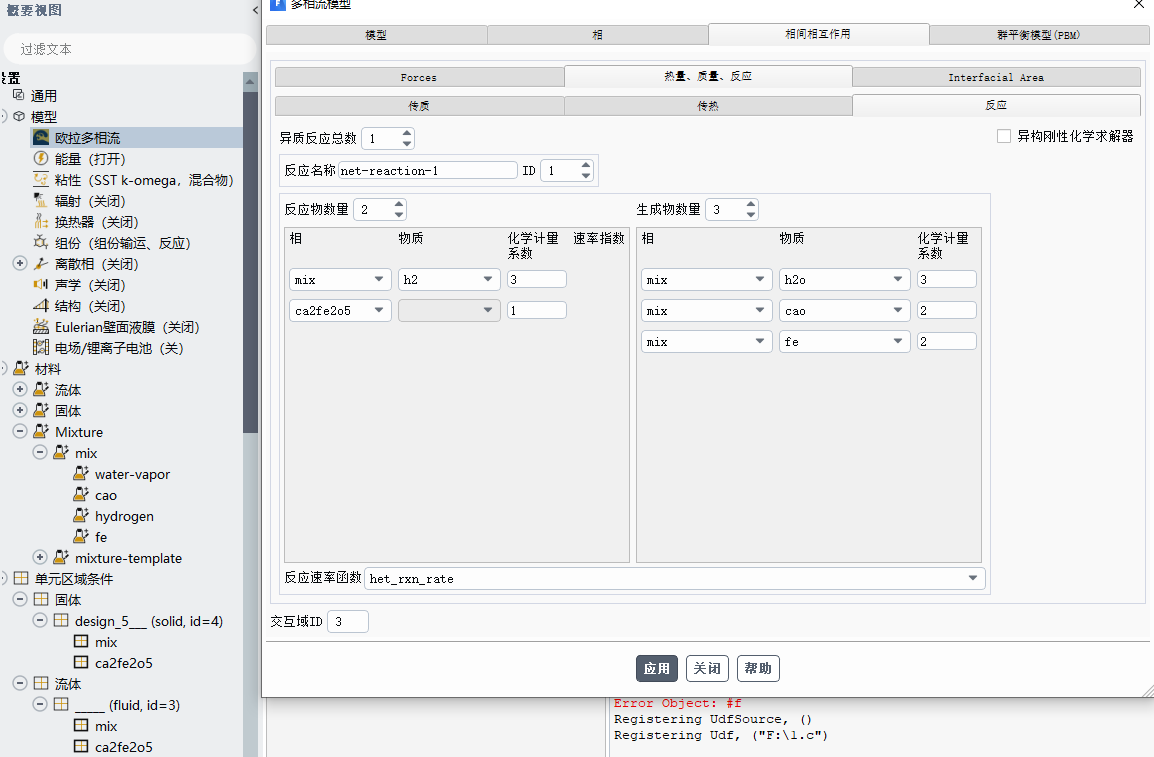The width and height of the screenshot is (1154, 757).
Task: Click the 能量 energy icon in tree
Action: pos(41,159)
